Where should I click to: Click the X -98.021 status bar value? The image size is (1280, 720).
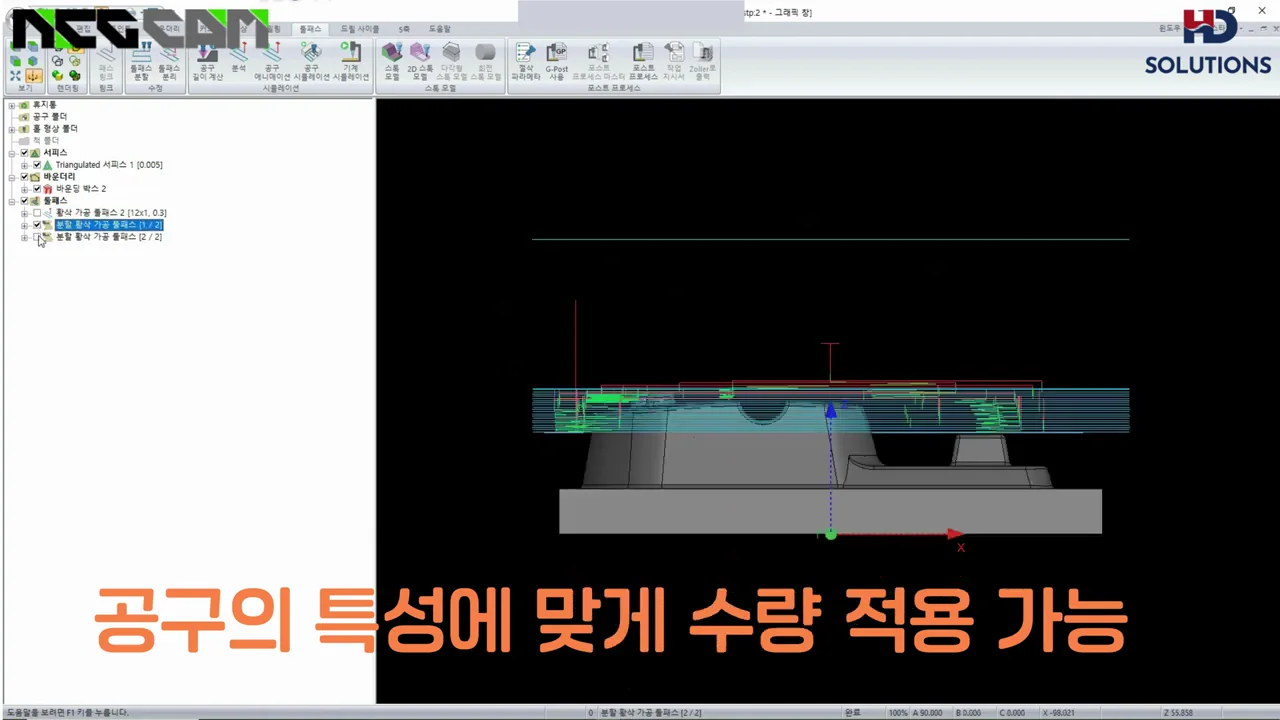[x=1059, y=713]
